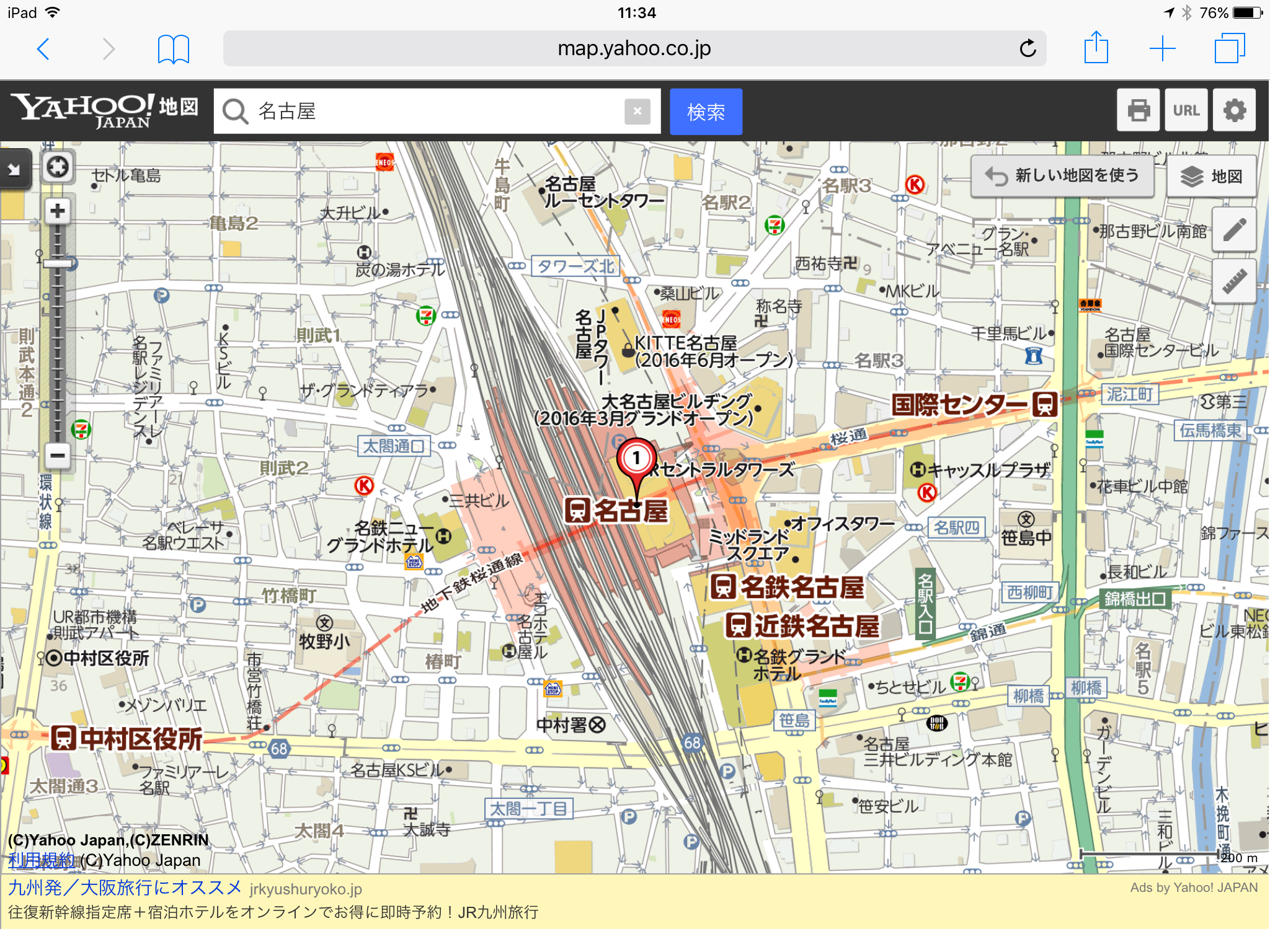Reload the page with refresh icon

coord(1028,48)
